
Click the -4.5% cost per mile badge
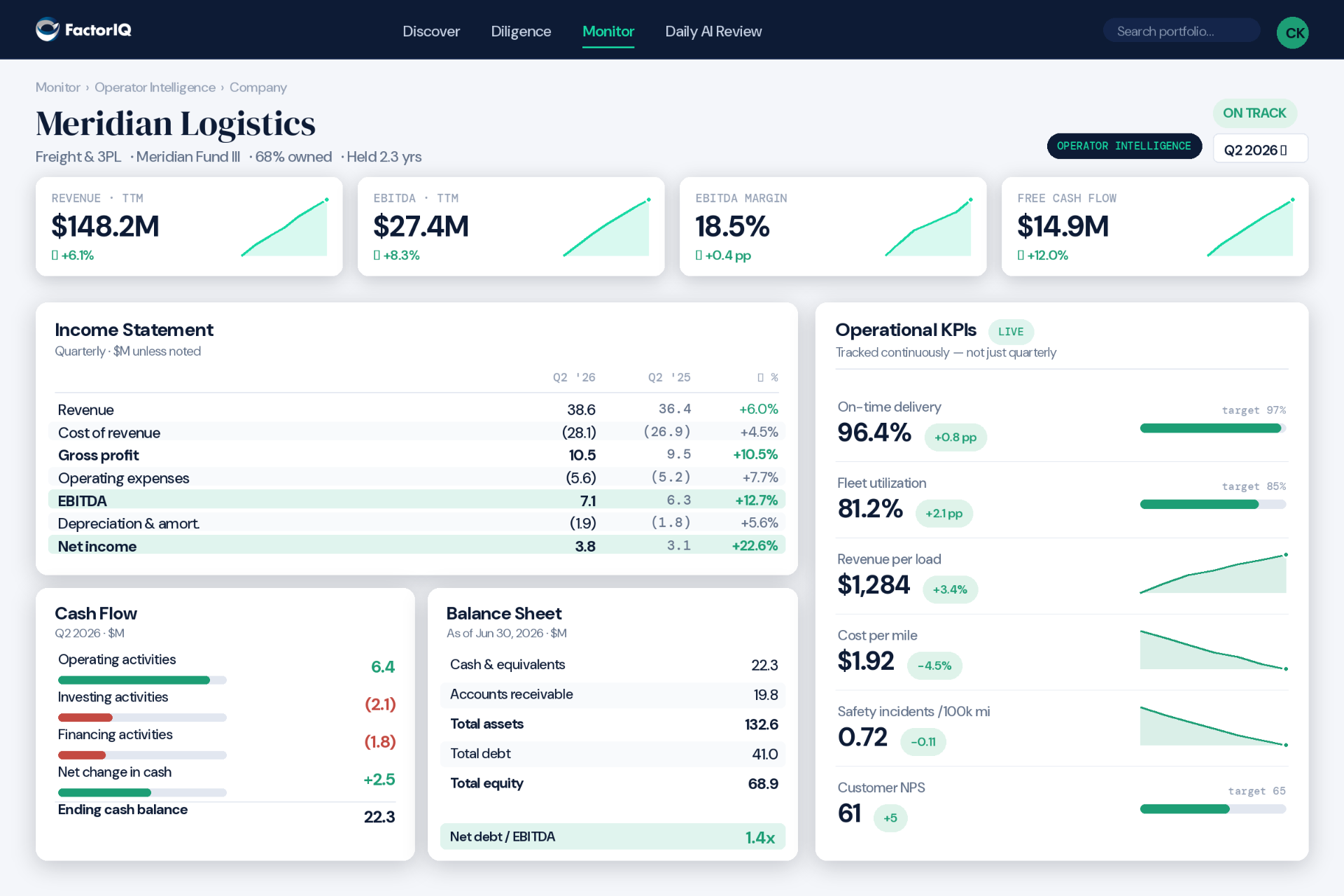click(934, 666)
